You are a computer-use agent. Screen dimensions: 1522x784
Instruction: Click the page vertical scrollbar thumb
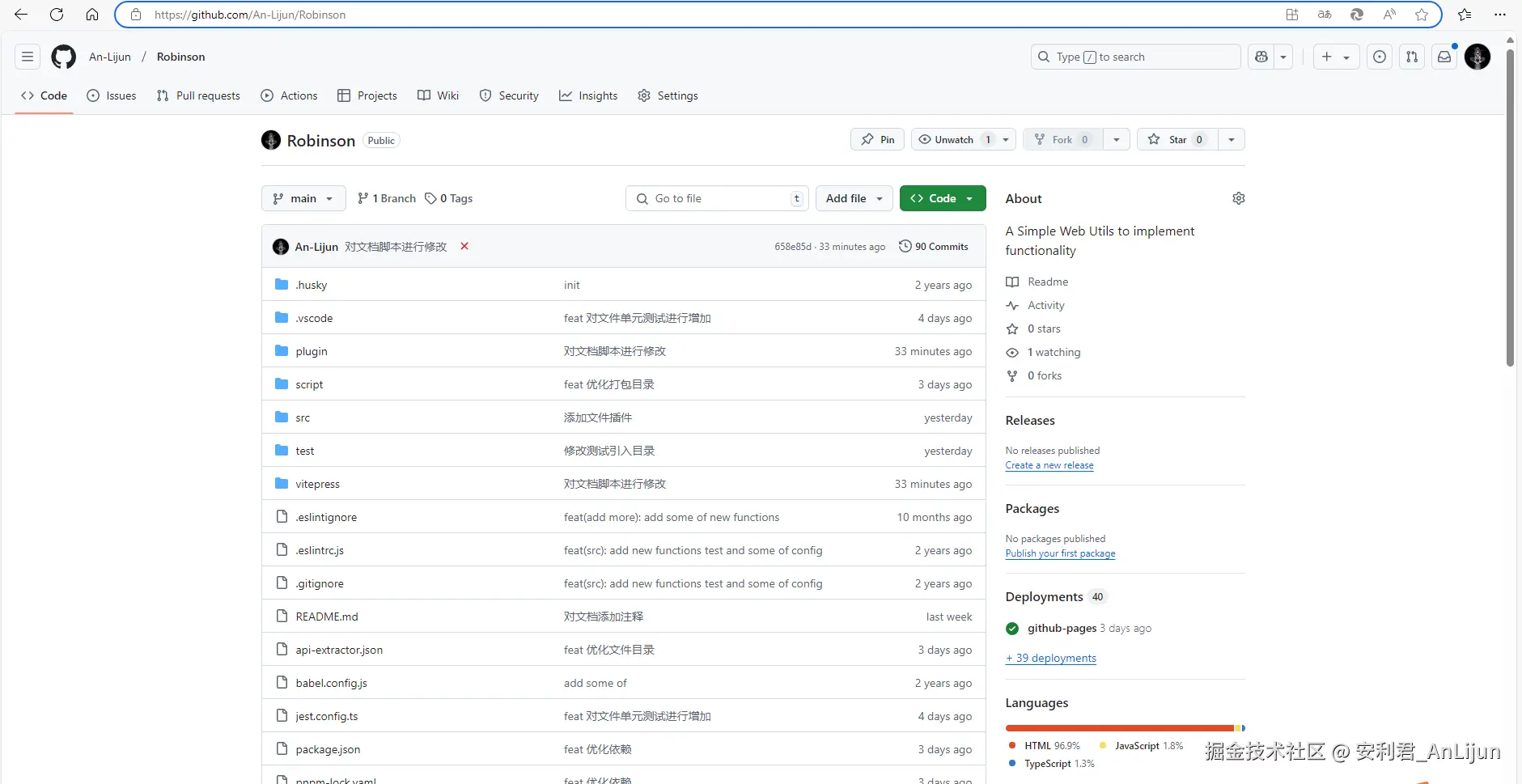tap(1510, 206)
